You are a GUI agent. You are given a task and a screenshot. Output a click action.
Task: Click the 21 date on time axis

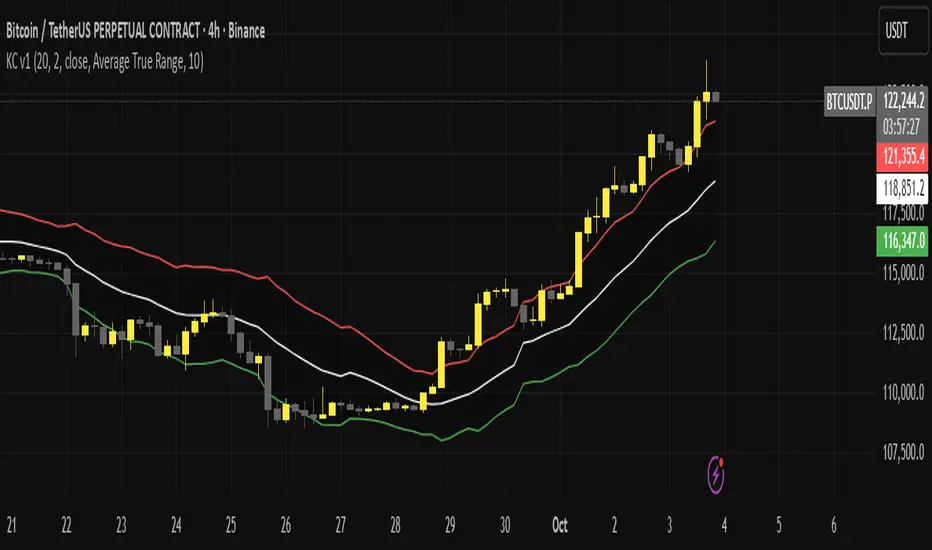[x=11, y=525]
